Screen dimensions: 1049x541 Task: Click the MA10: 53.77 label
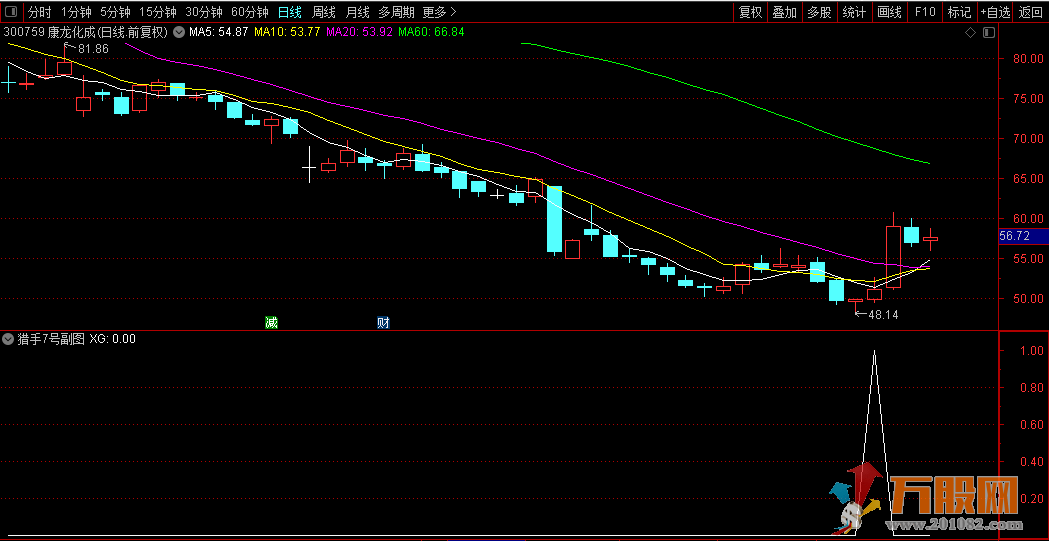coord(287,31)
